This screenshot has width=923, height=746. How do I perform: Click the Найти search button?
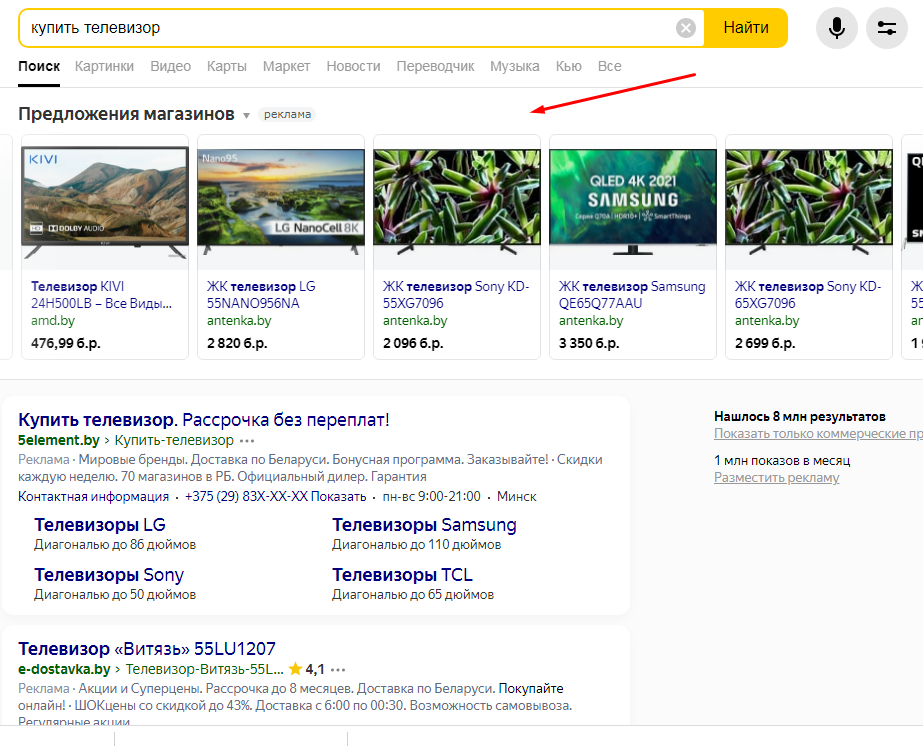745,28
